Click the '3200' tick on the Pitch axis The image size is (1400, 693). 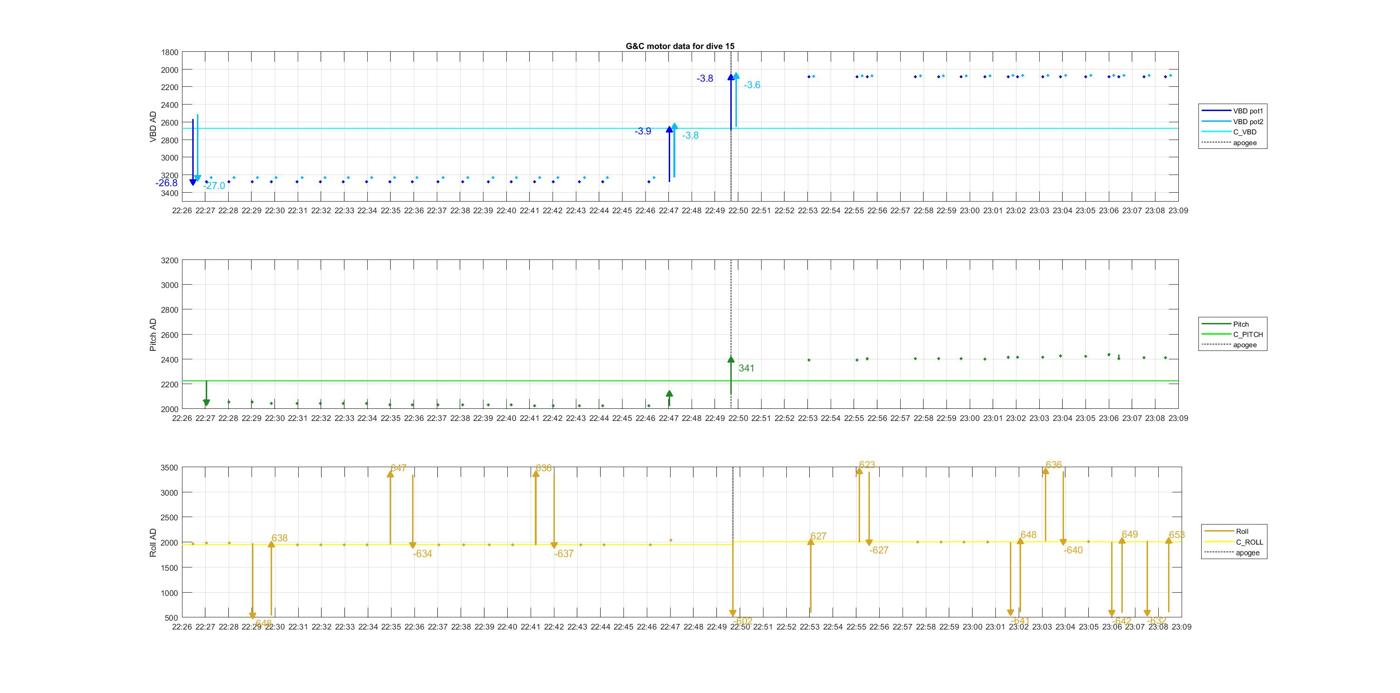[170, 260]
